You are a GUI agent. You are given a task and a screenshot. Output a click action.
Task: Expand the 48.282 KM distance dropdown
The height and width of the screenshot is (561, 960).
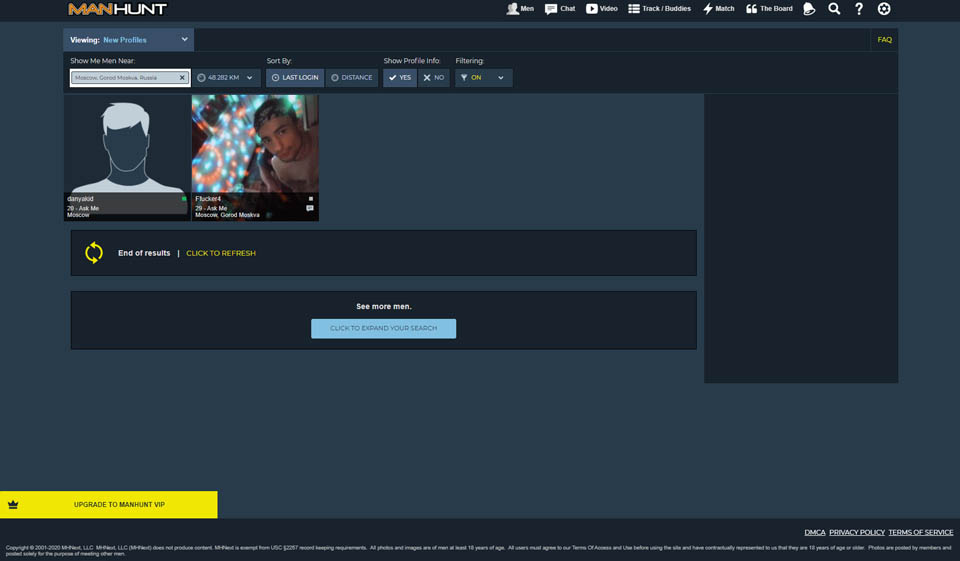[226, 78]
